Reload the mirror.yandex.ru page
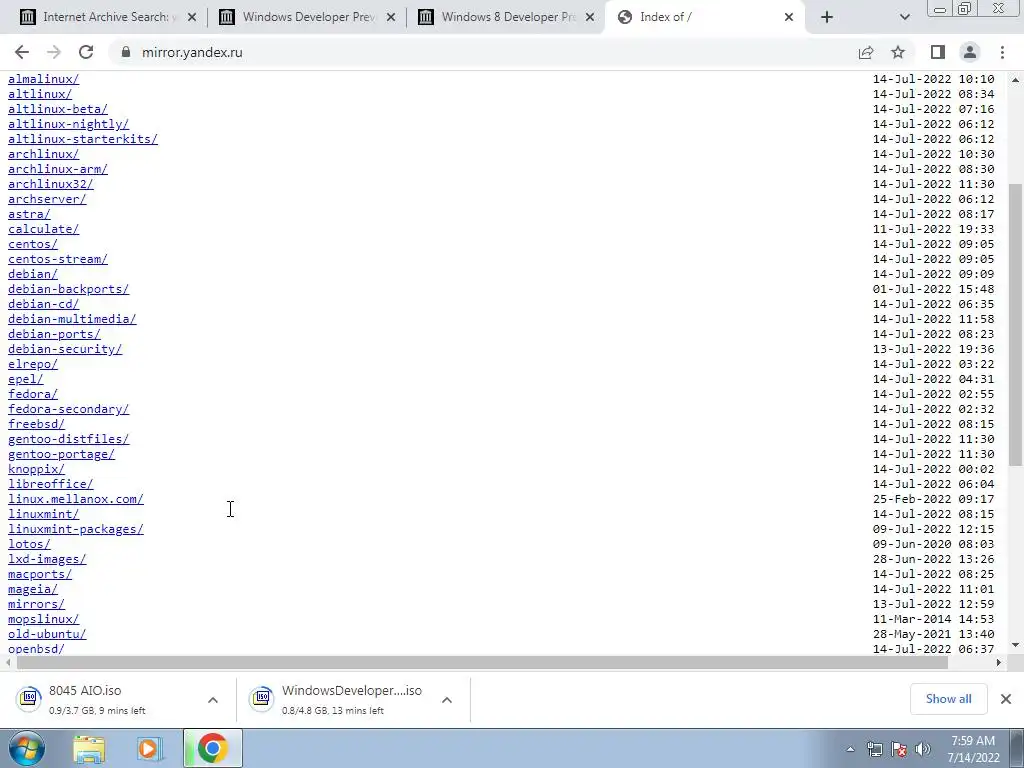The height and width of the screenshot is (768, 1024). click(x=86, y=52)
